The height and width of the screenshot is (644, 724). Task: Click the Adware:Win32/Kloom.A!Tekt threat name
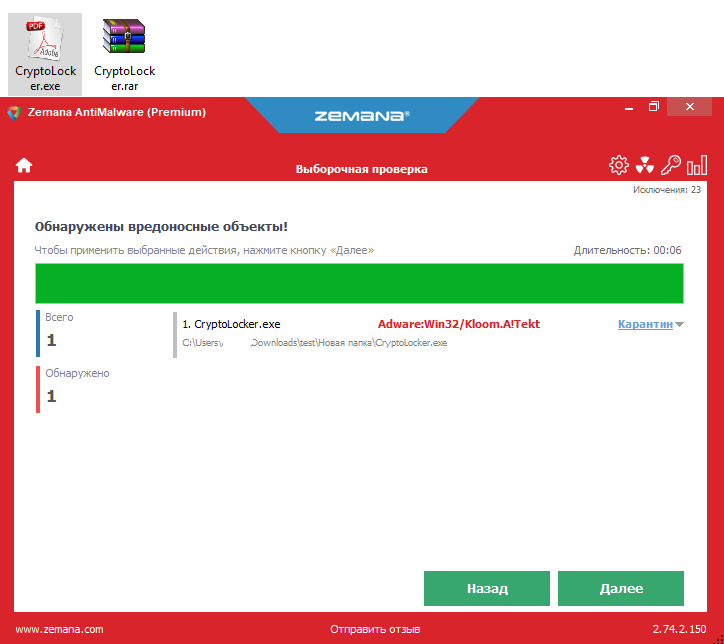click(x=459, y=324)
